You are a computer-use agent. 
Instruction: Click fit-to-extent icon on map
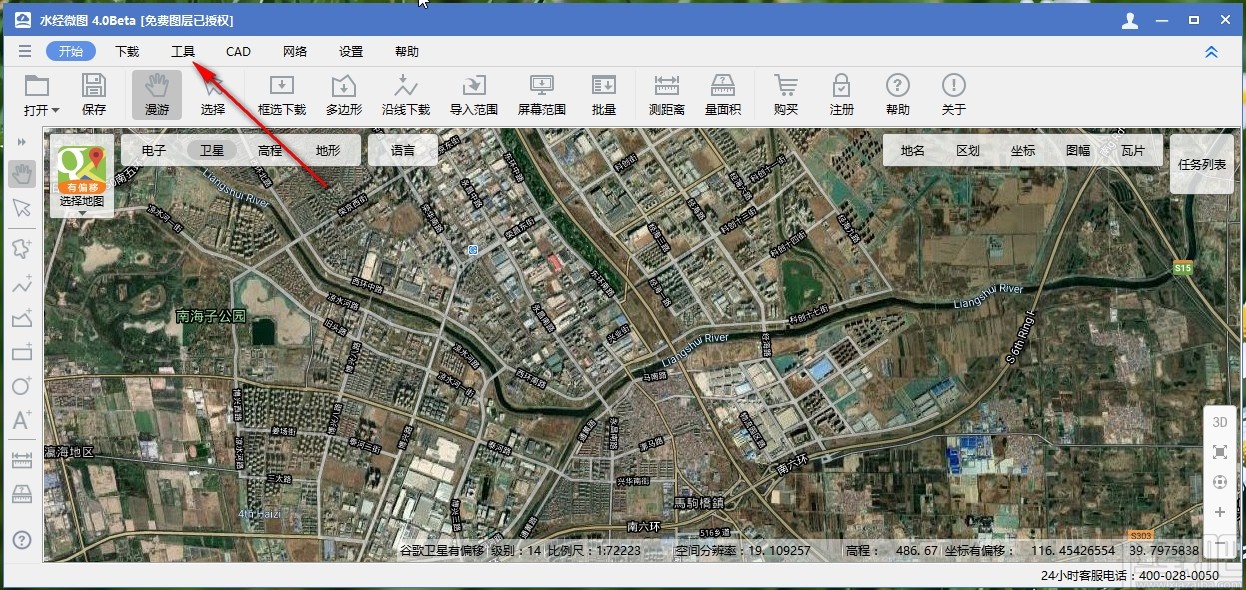[1220, 452]
